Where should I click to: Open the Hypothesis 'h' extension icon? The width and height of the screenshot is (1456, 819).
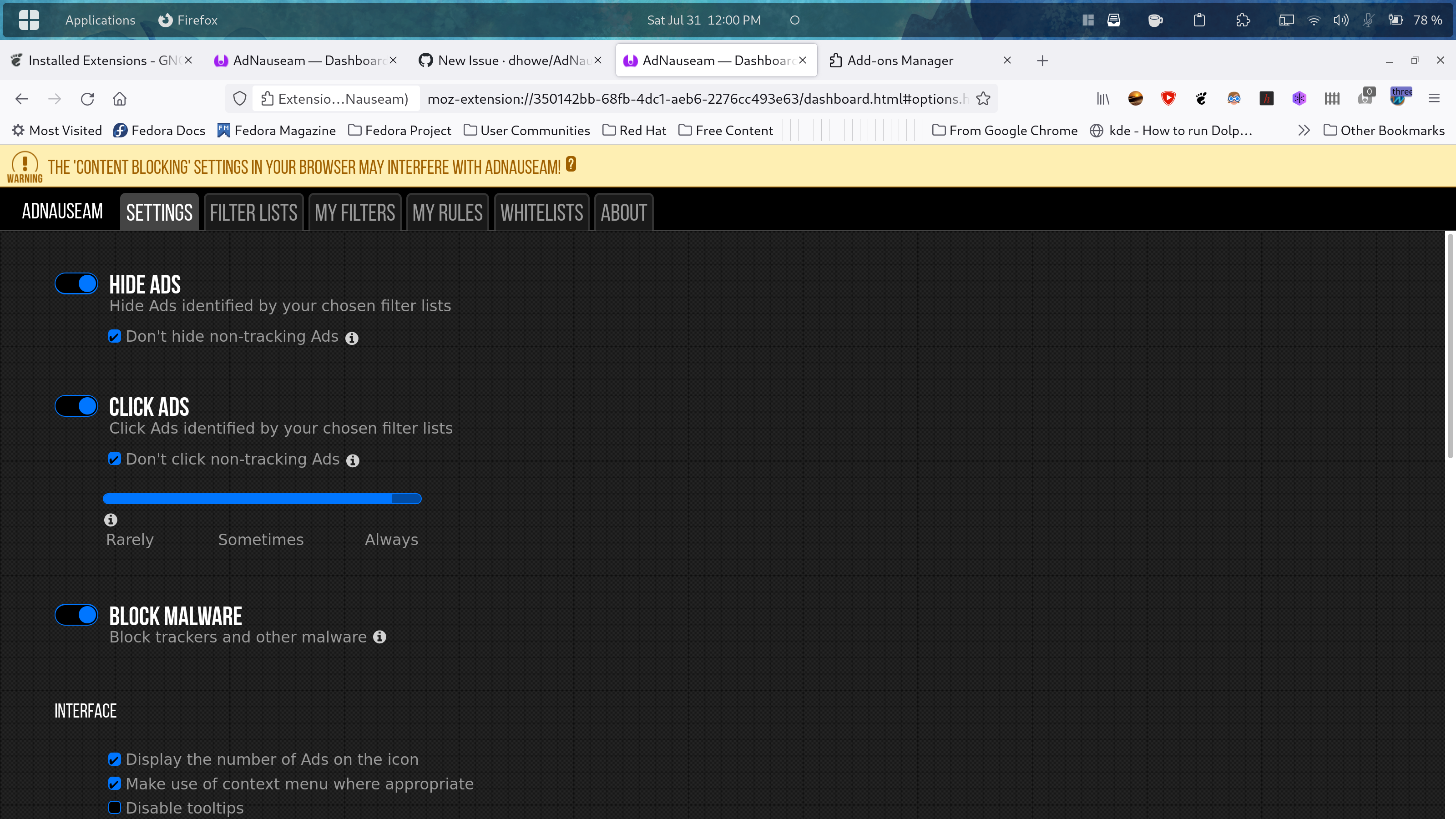pyautogui.click(x=1267, y=98)
